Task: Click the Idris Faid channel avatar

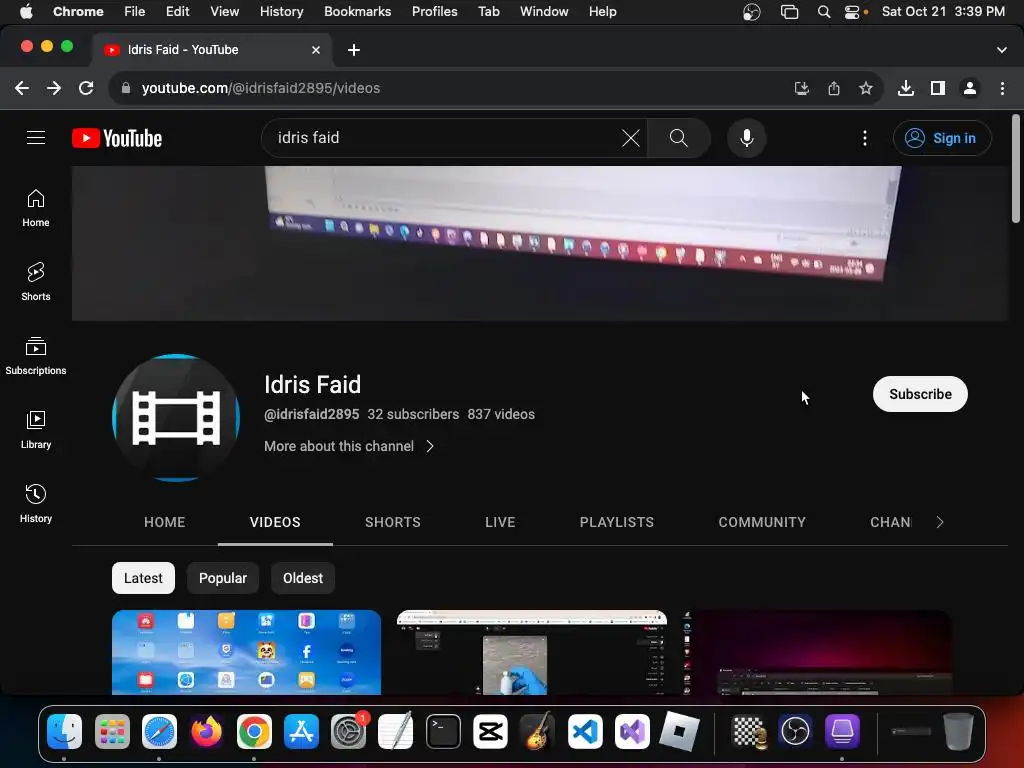Action: (176, 418)
